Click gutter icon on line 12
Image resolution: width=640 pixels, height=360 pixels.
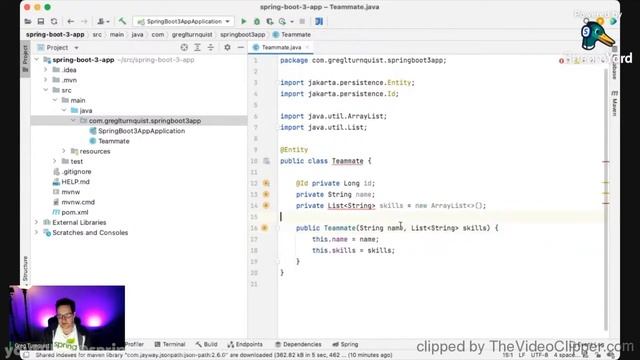[266, 183]
